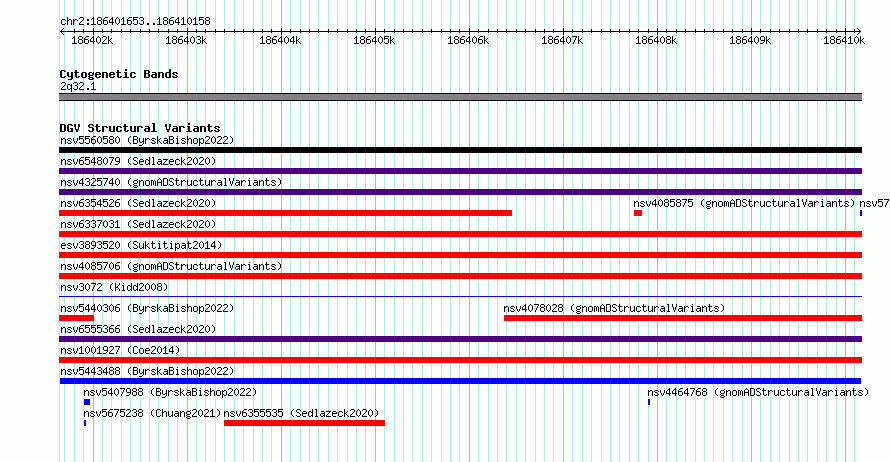This screenshot has height=462, width=890.
Task: Select the short red nsv5440306 bar
Action: (77, 318)
